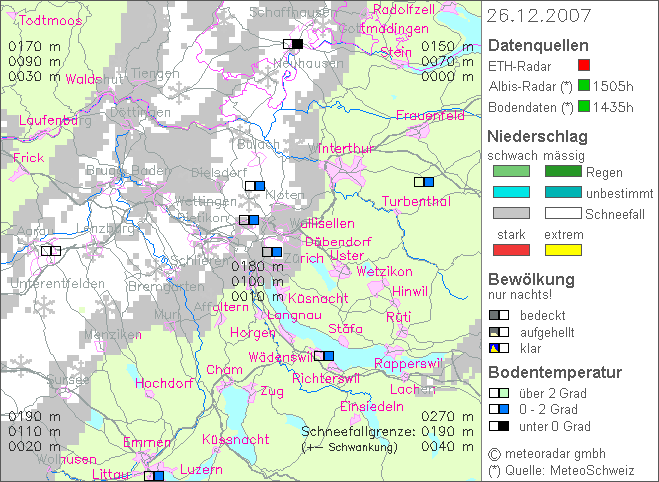The image size is (659, 482).
Task: Click the yellow extrem precipitation swatch
Action: pyautogui.click(x=563, y=250)
